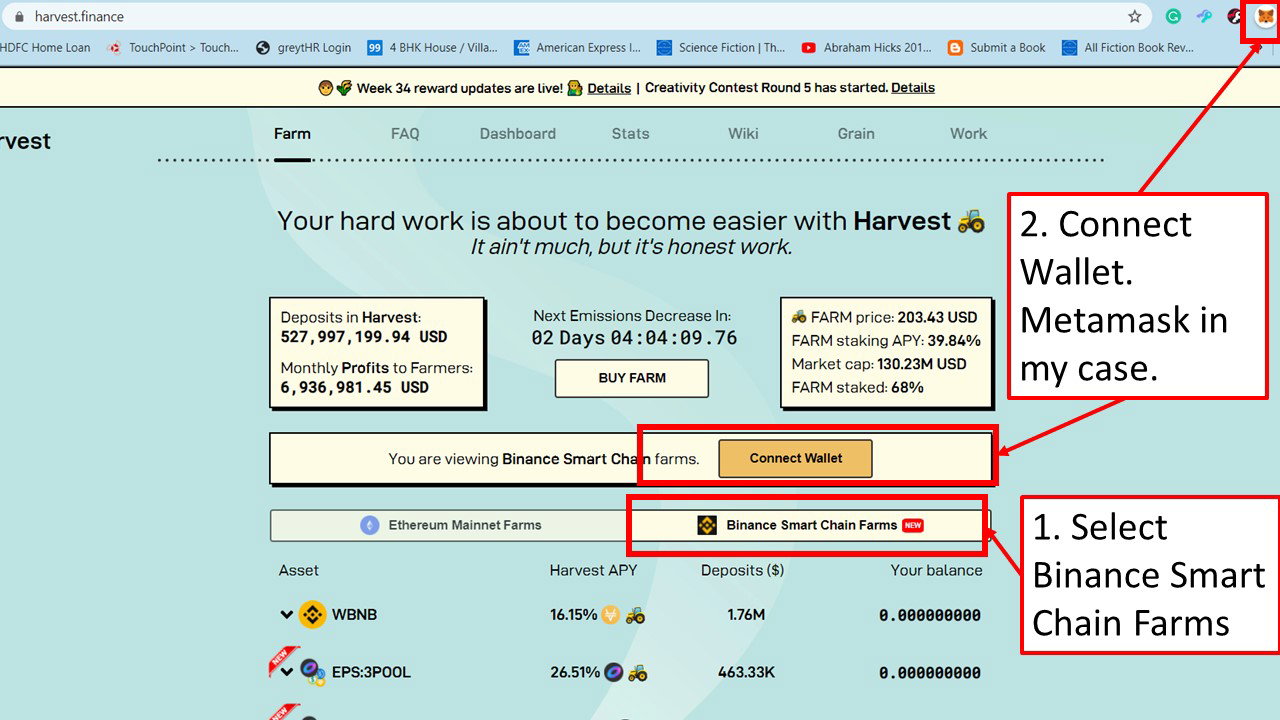Click the "You are viewing Binance Smart Chain farms" text

(544, 459)
